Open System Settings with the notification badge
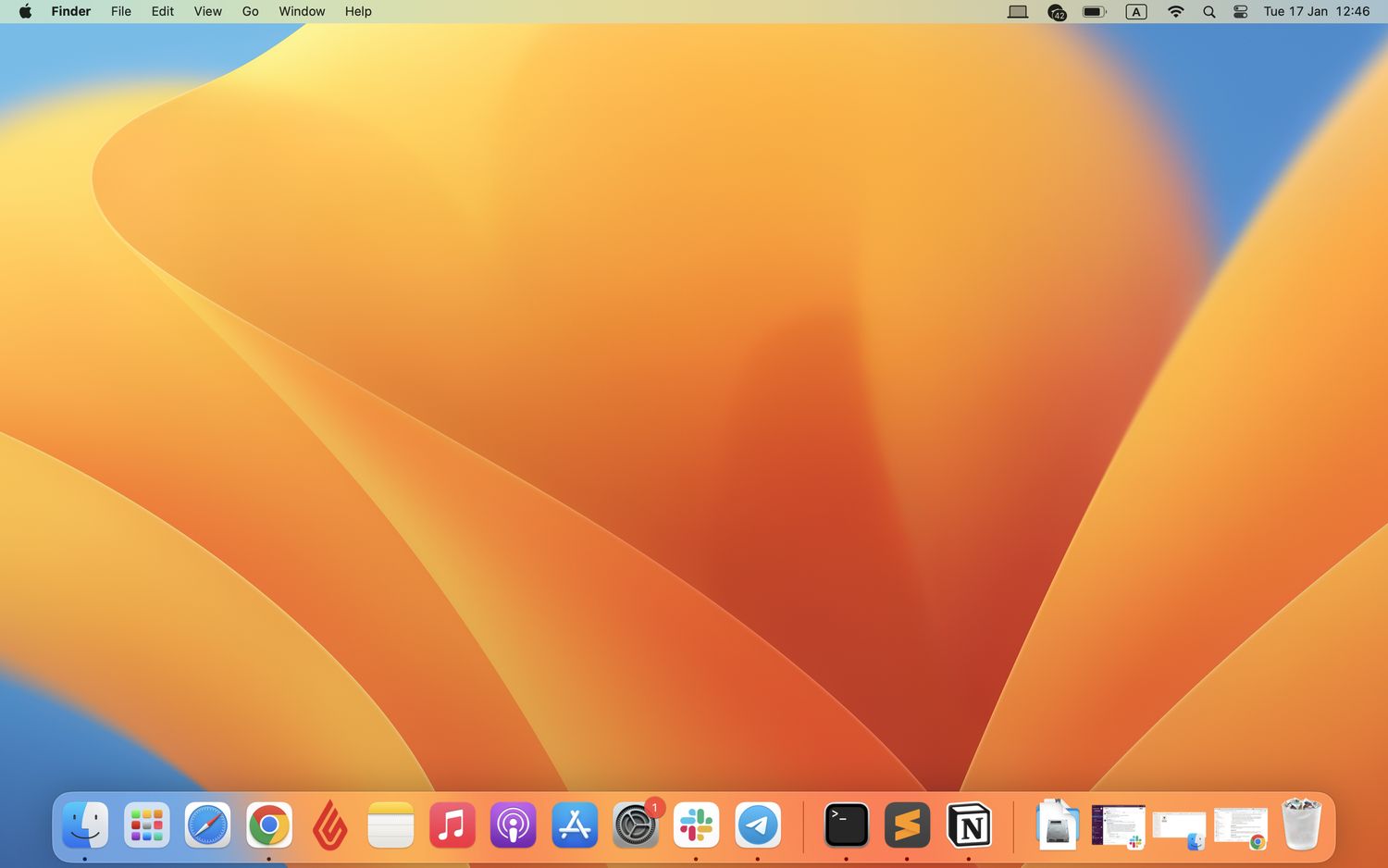1388x868 pixels. [636, 825]
